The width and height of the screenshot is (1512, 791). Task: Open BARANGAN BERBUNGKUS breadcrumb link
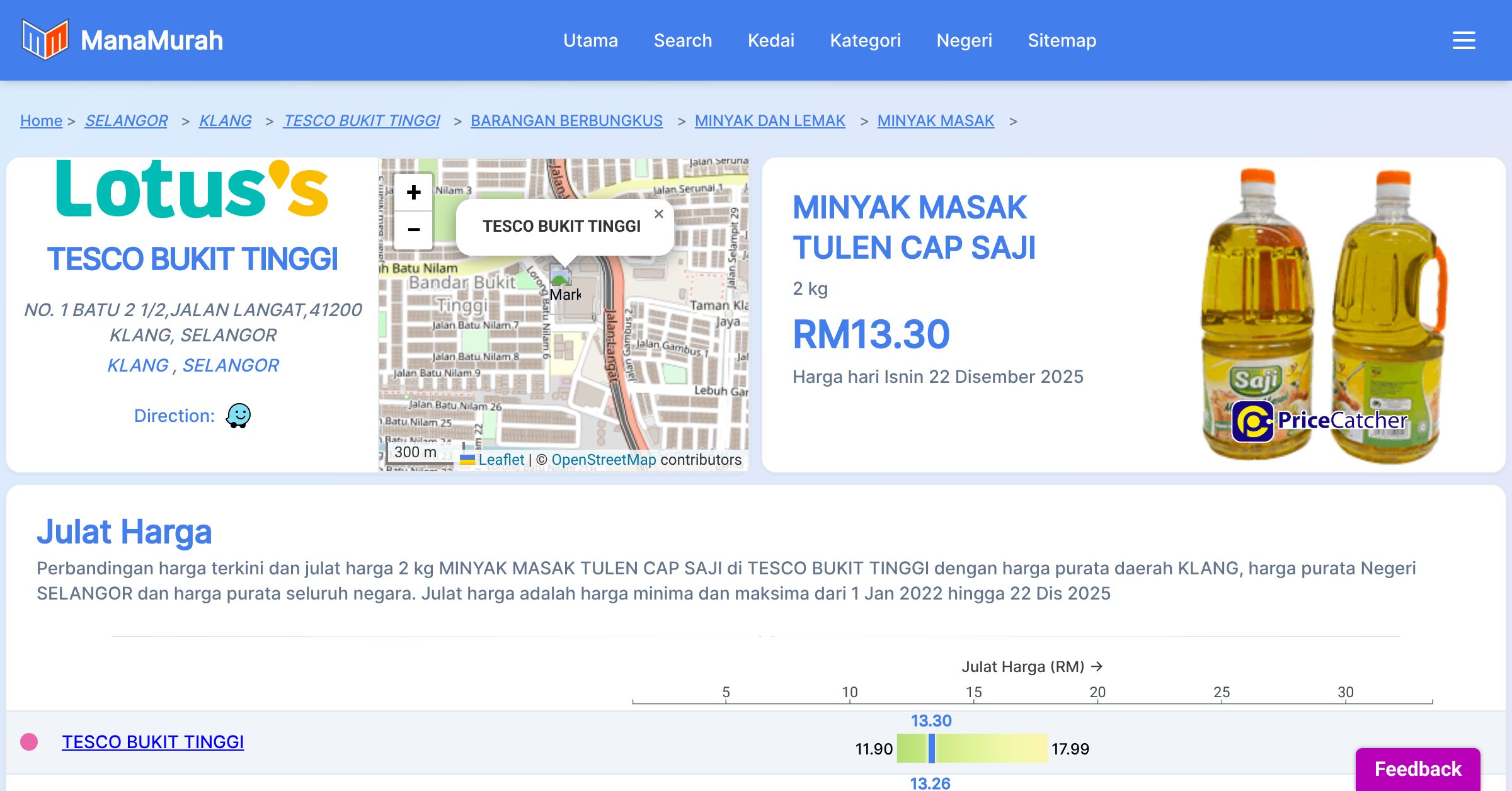(x=566, y=120)
